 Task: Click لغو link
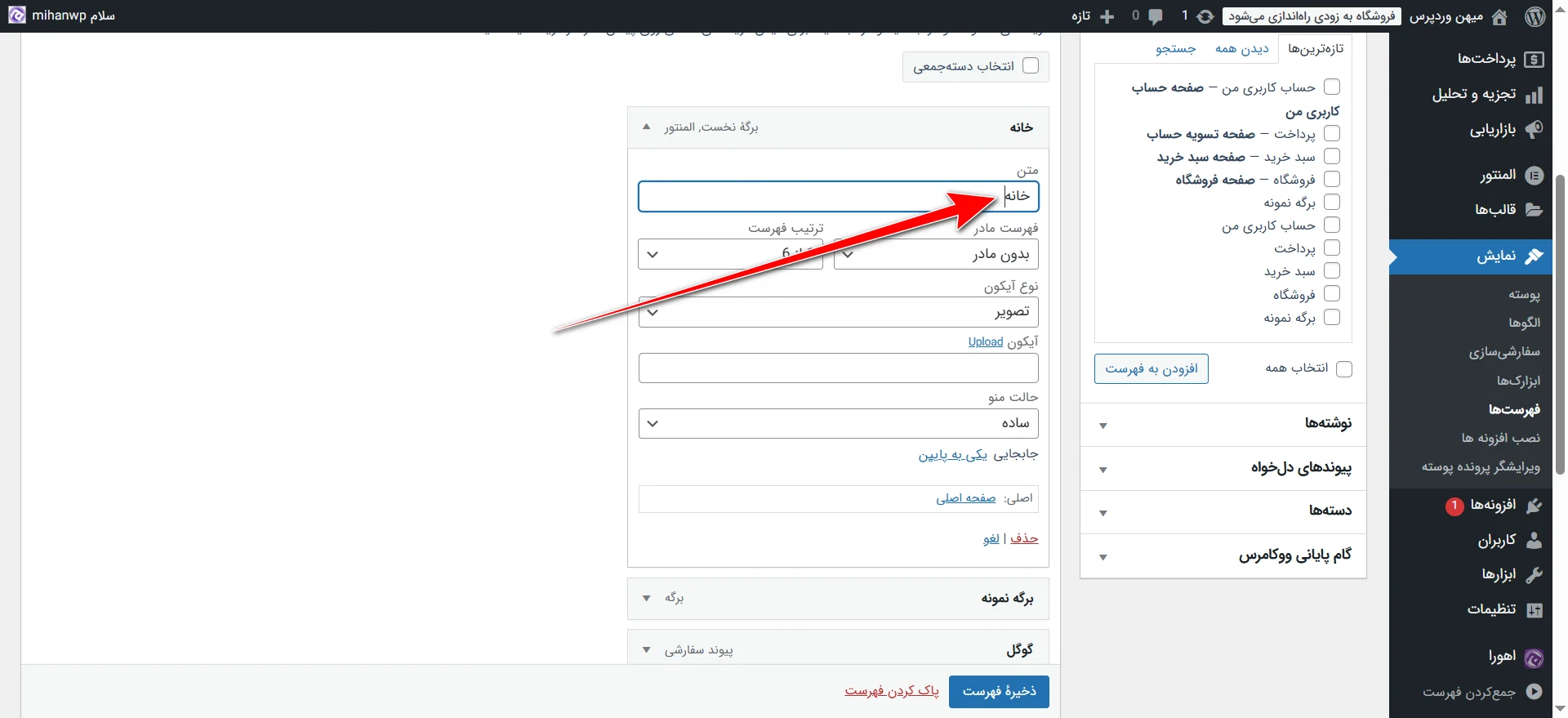click(x=991, y=538)
